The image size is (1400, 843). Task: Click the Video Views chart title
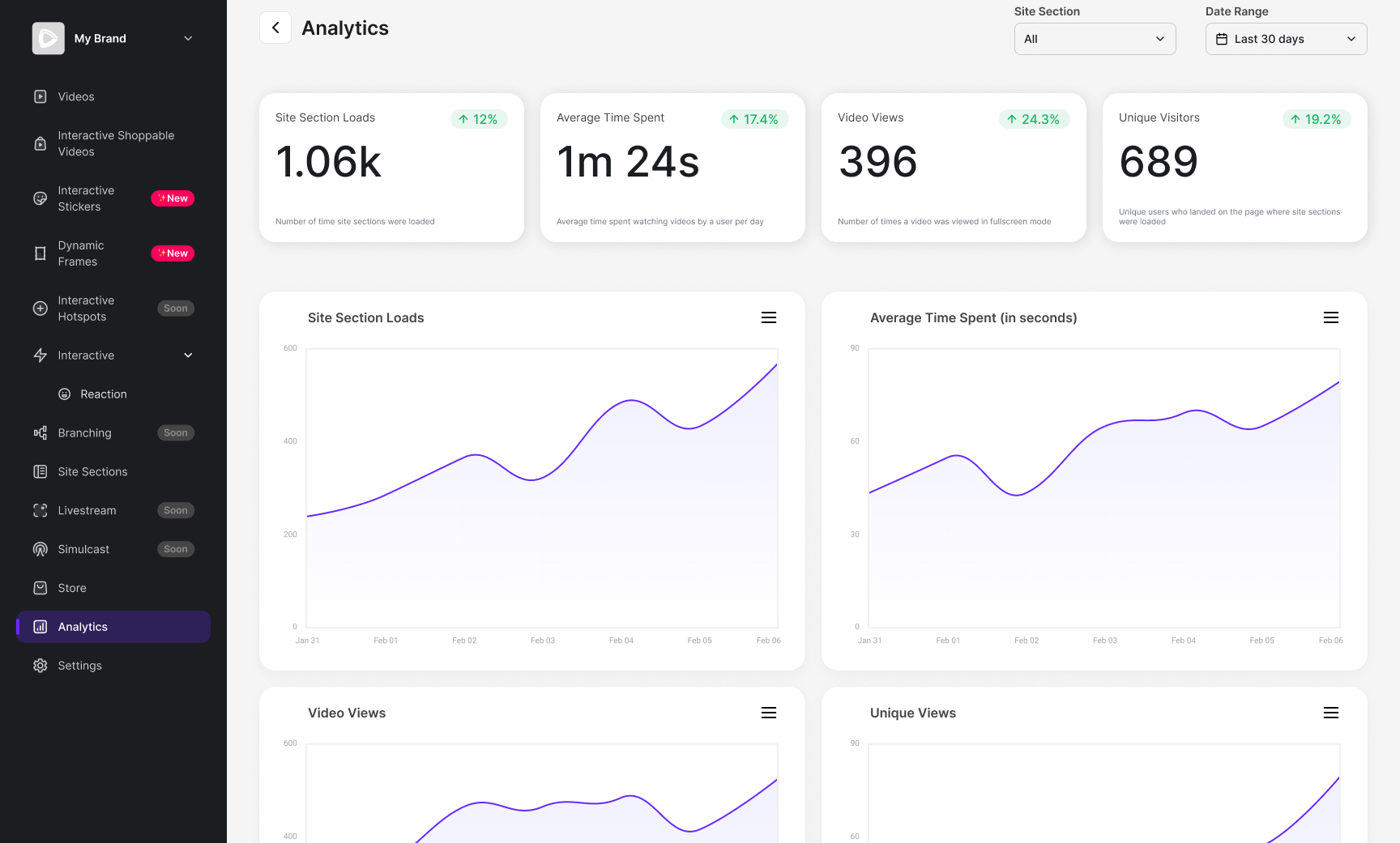[x=347, y=713]
